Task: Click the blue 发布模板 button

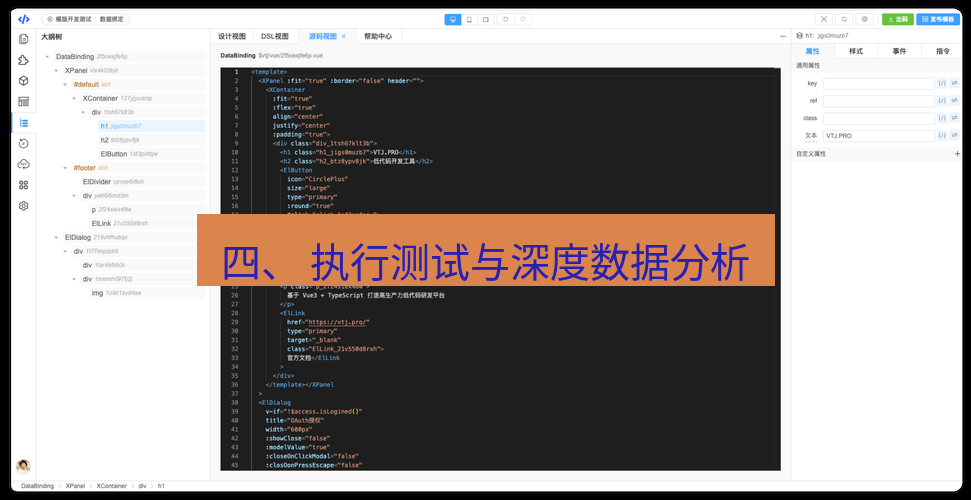Action: tap(938, 19)
